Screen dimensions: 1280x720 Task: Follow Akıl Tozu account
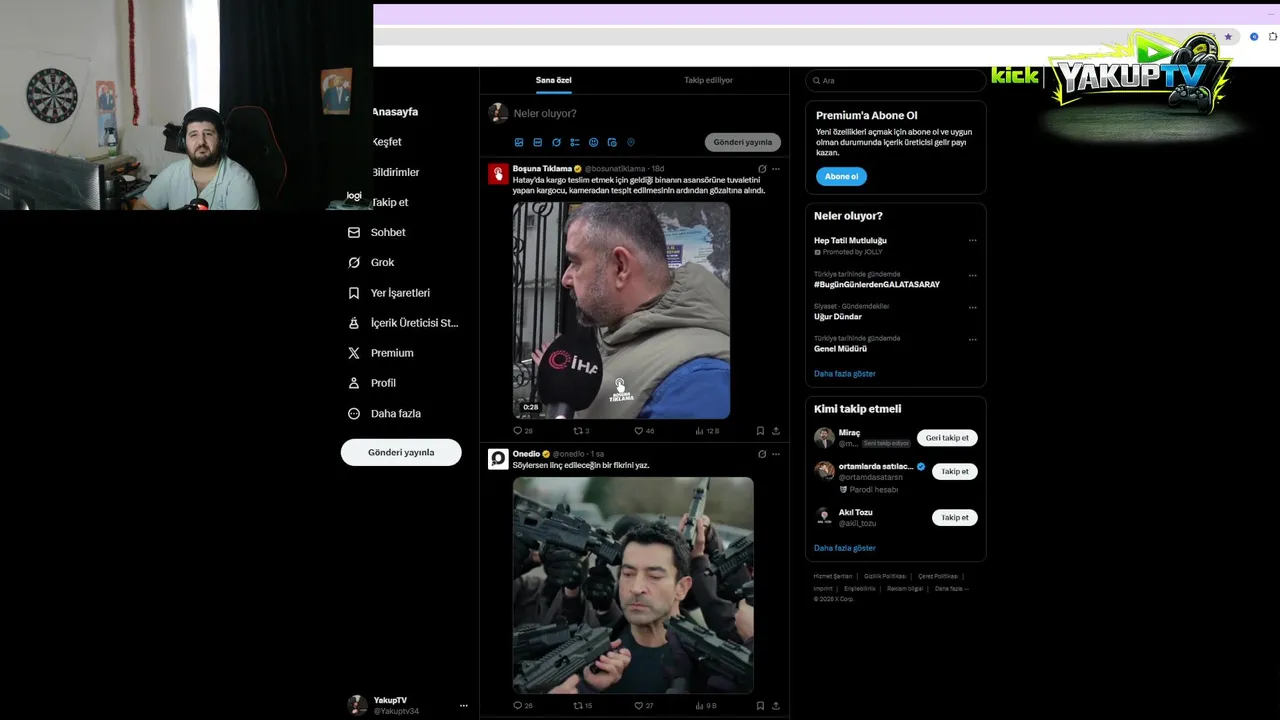tap(955, 517)
